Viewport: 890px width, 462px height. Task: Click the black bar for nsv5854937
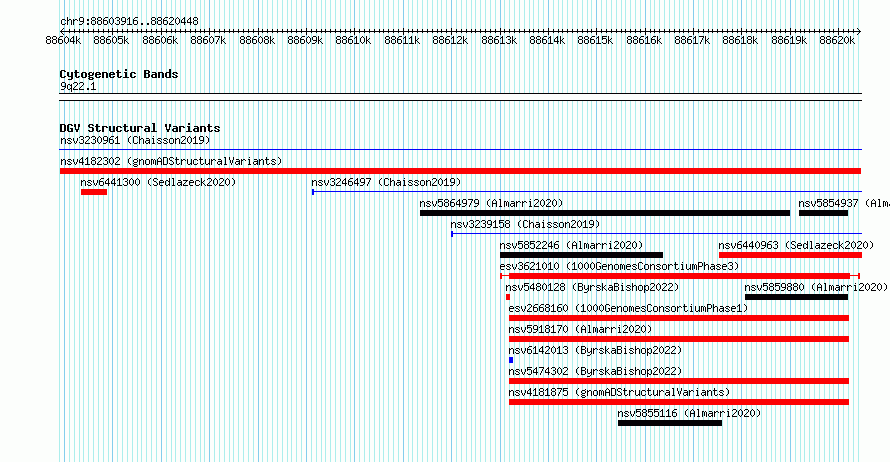click(x=823, y=213)
